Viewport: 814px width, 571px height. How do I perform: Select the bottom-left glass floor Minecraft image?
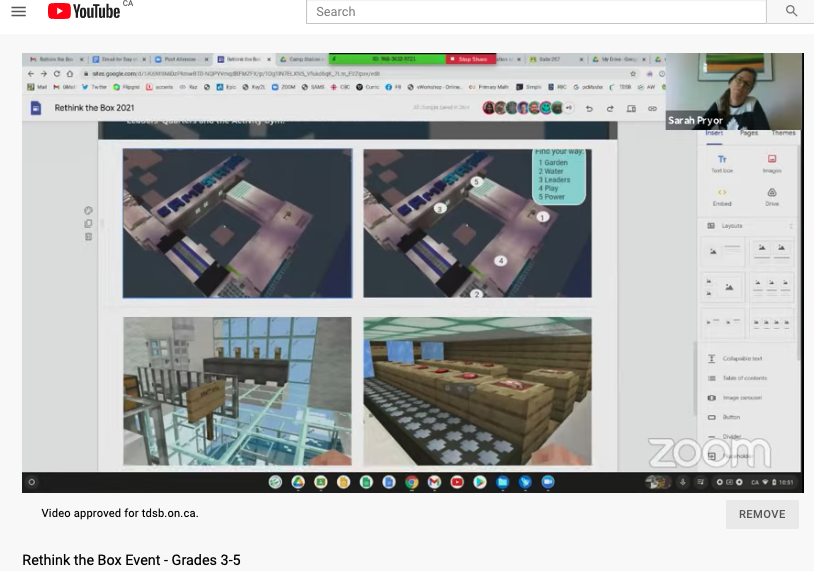click(x=237, y=391)
